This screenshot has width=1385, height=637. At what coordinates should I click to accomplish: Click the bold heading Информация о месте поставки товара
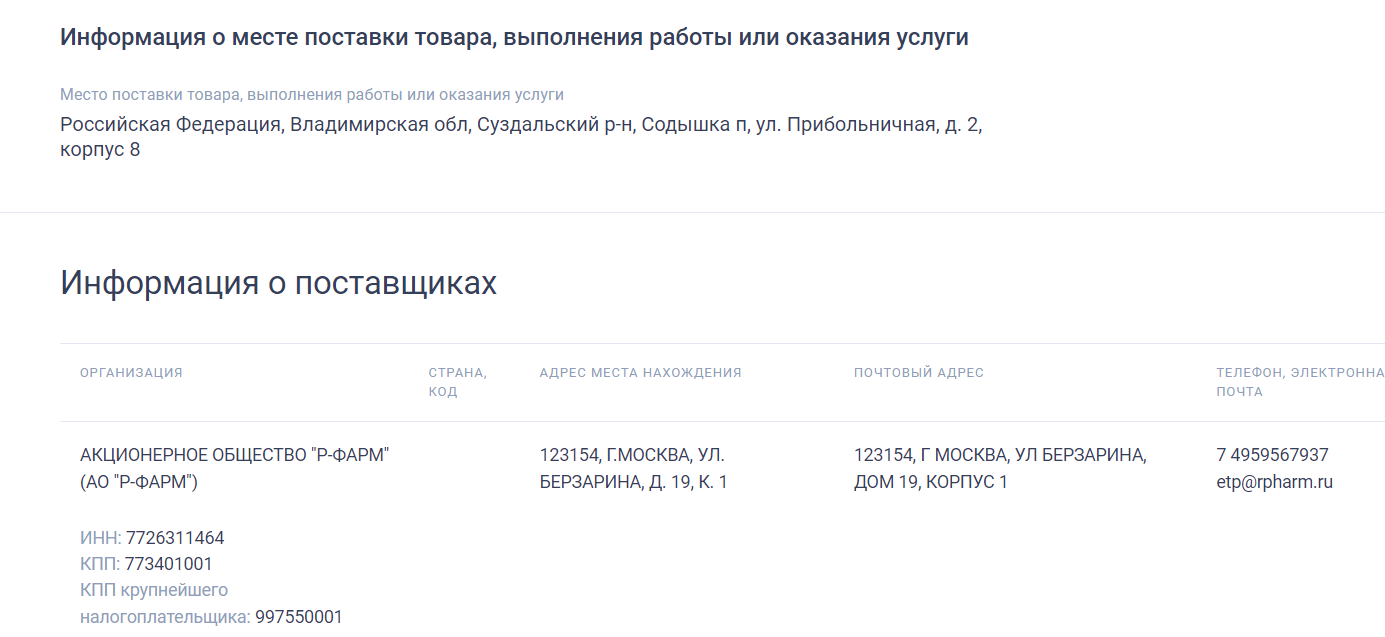[514, 38]
